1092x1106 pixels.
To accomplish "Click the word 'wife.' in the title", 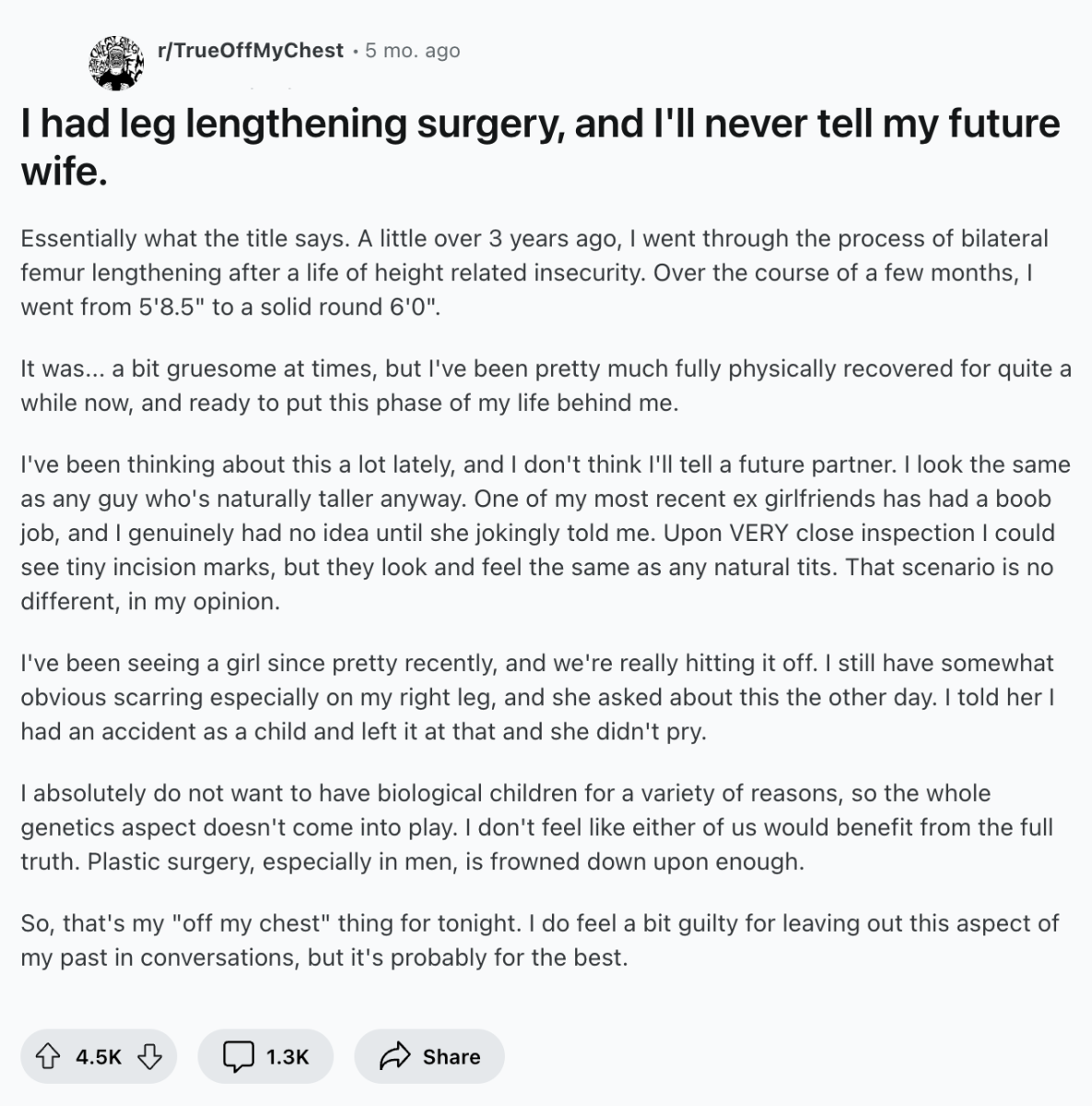I will 65,171.
